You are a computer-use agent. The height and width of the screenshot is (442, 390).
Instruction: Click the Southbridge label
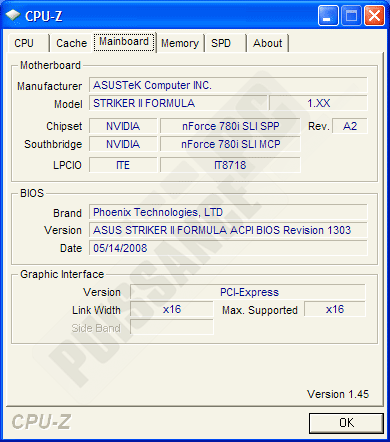point(53,144)
